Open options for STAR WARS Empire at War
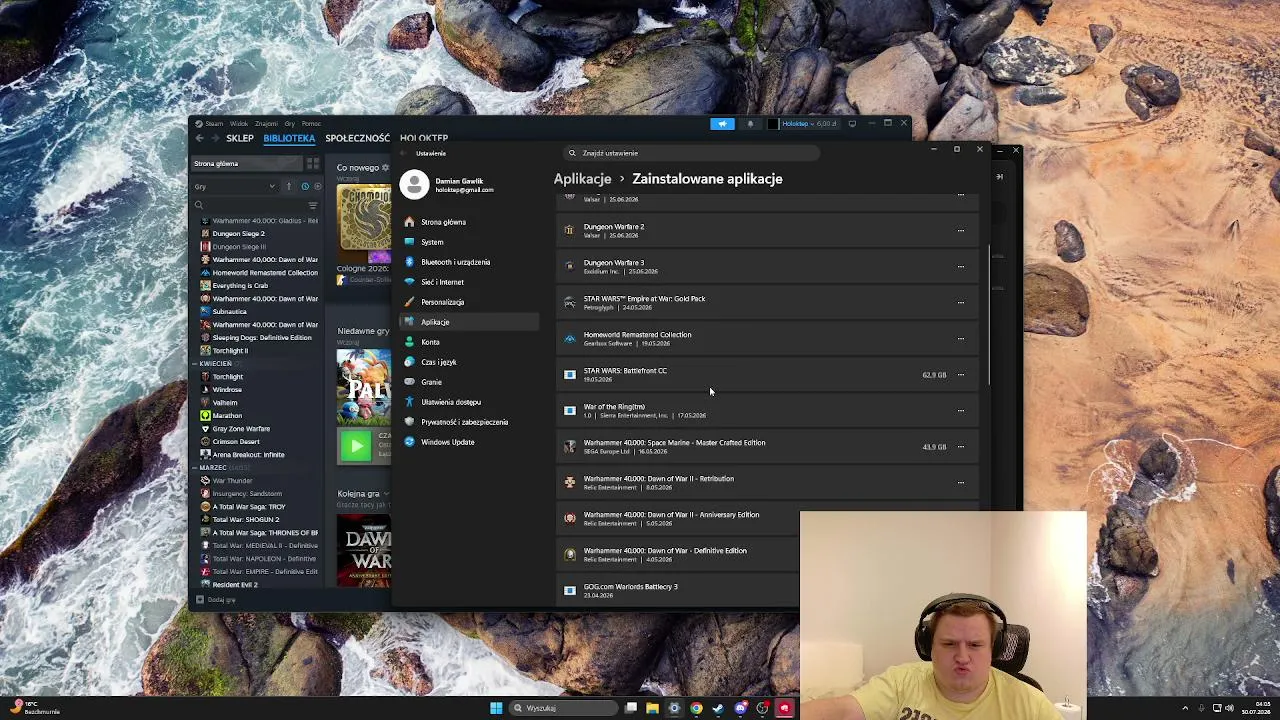This screenshot has height=720, width=1280. pos(961,303)
